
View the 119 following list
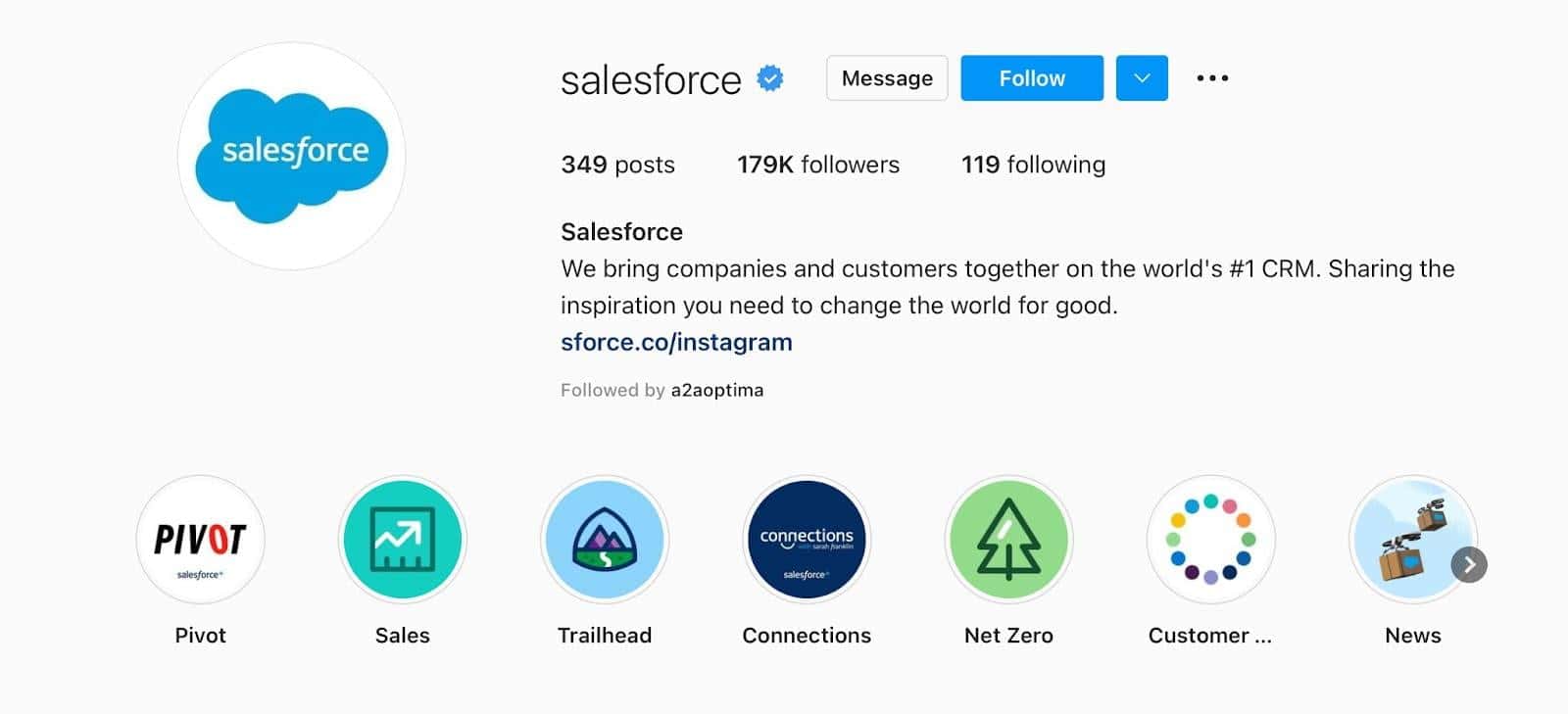click(1033, 165)
